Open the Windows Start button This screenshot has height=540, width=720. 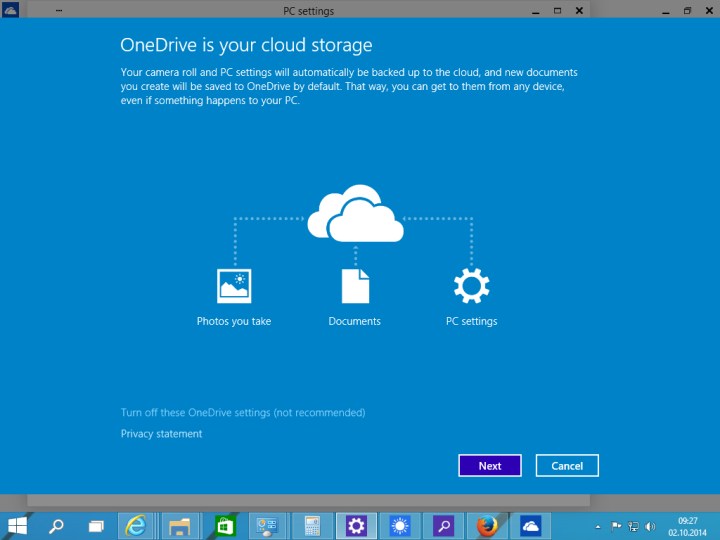(x=17, y=526)
